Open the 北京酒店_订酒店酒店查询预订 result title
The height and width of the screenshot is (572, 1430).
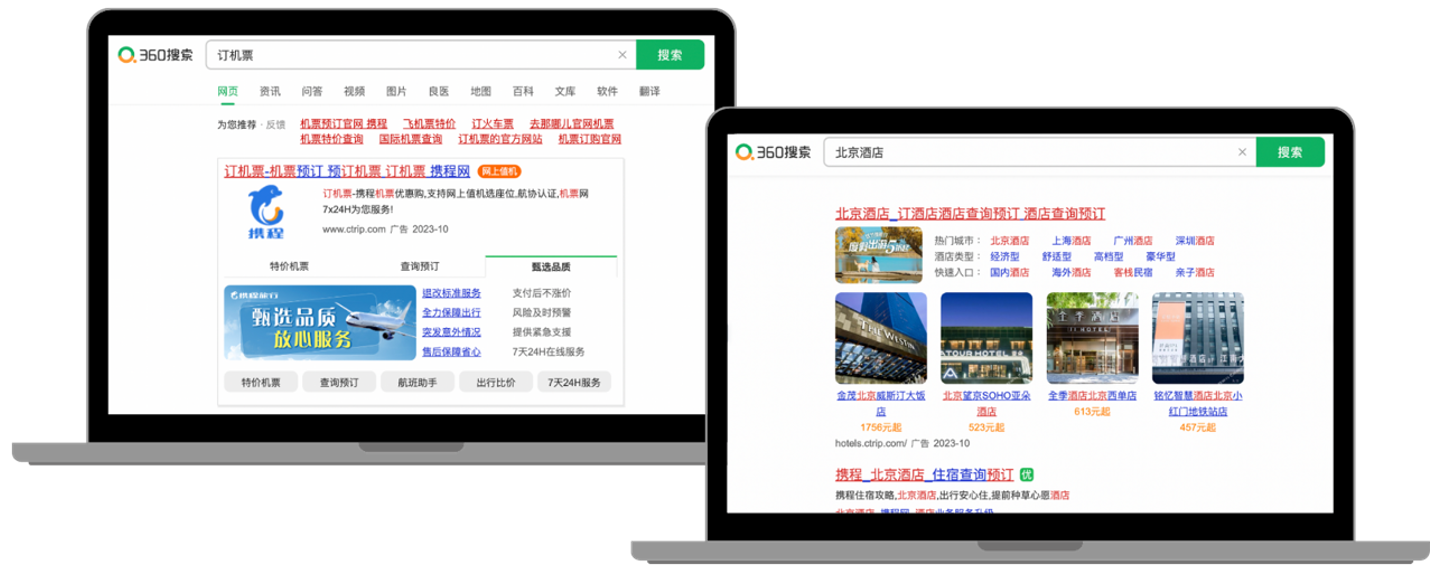(970, 213)
